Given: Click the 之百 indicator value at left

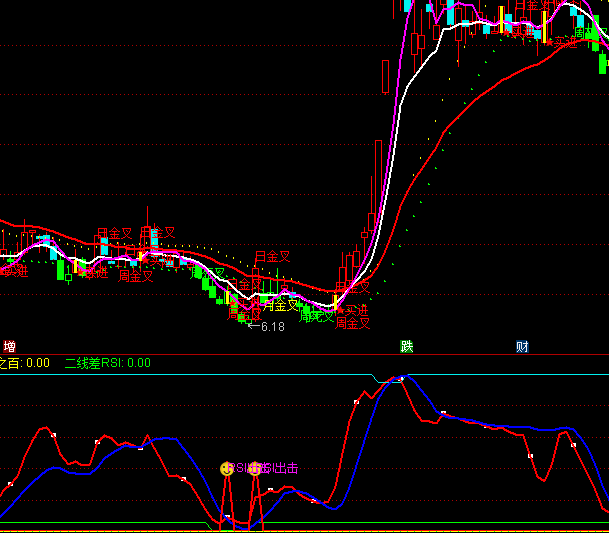Looking at the screenshot, I should (24, 363).
